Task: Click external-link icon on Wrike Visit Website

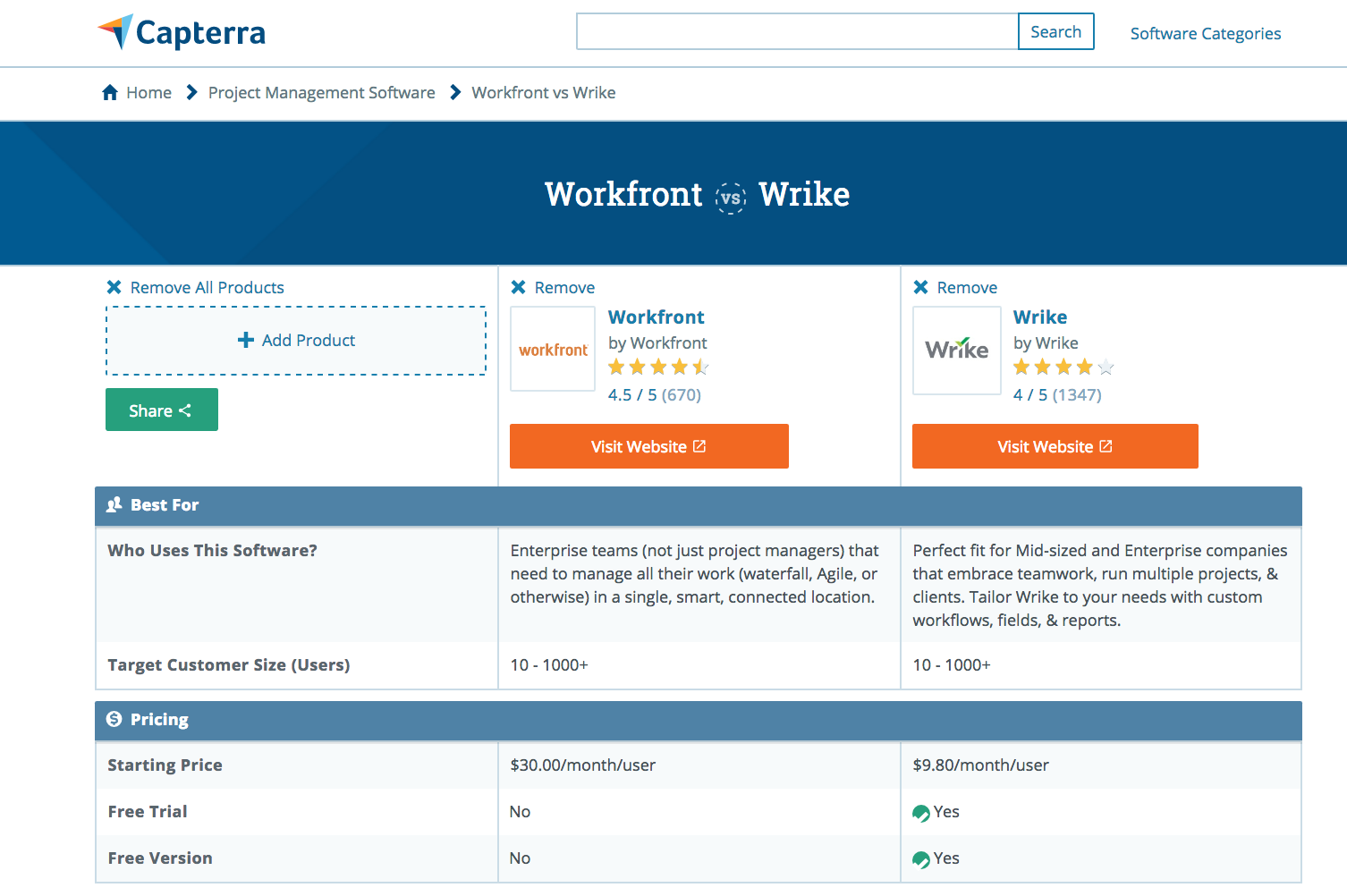Action: coord(1106,445)
